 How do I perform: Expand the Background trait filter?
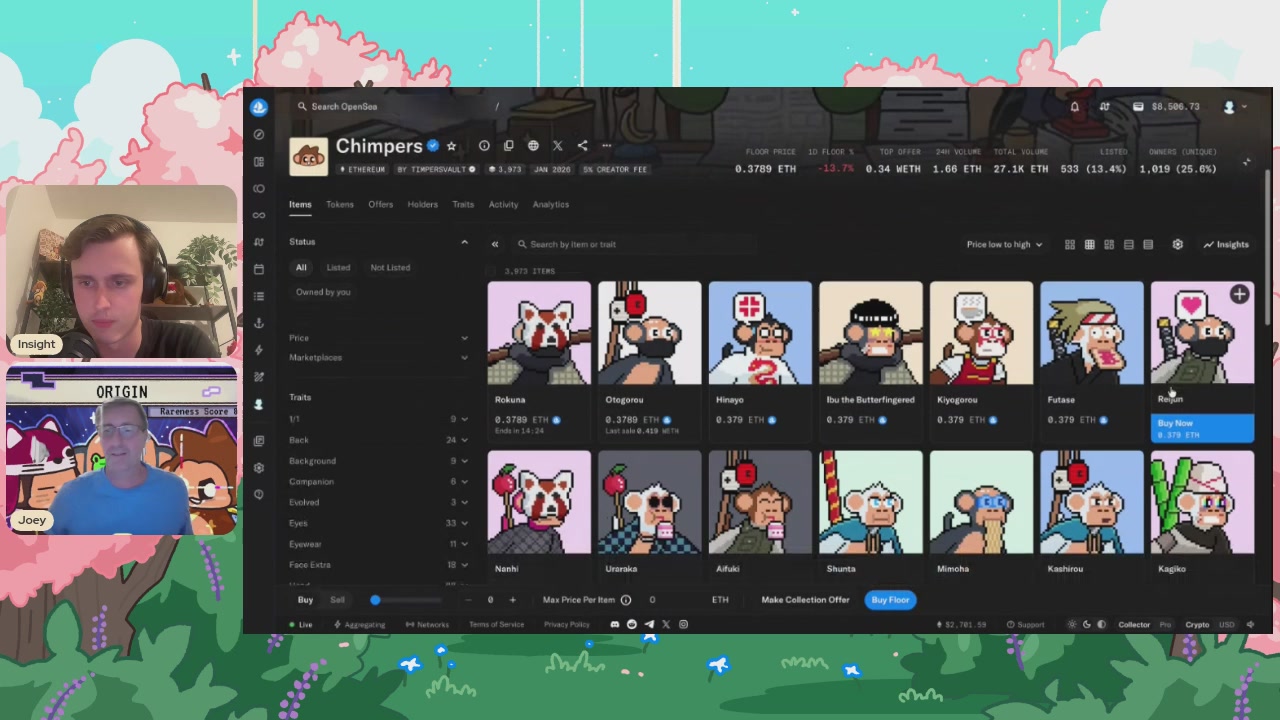click(378, 461)
